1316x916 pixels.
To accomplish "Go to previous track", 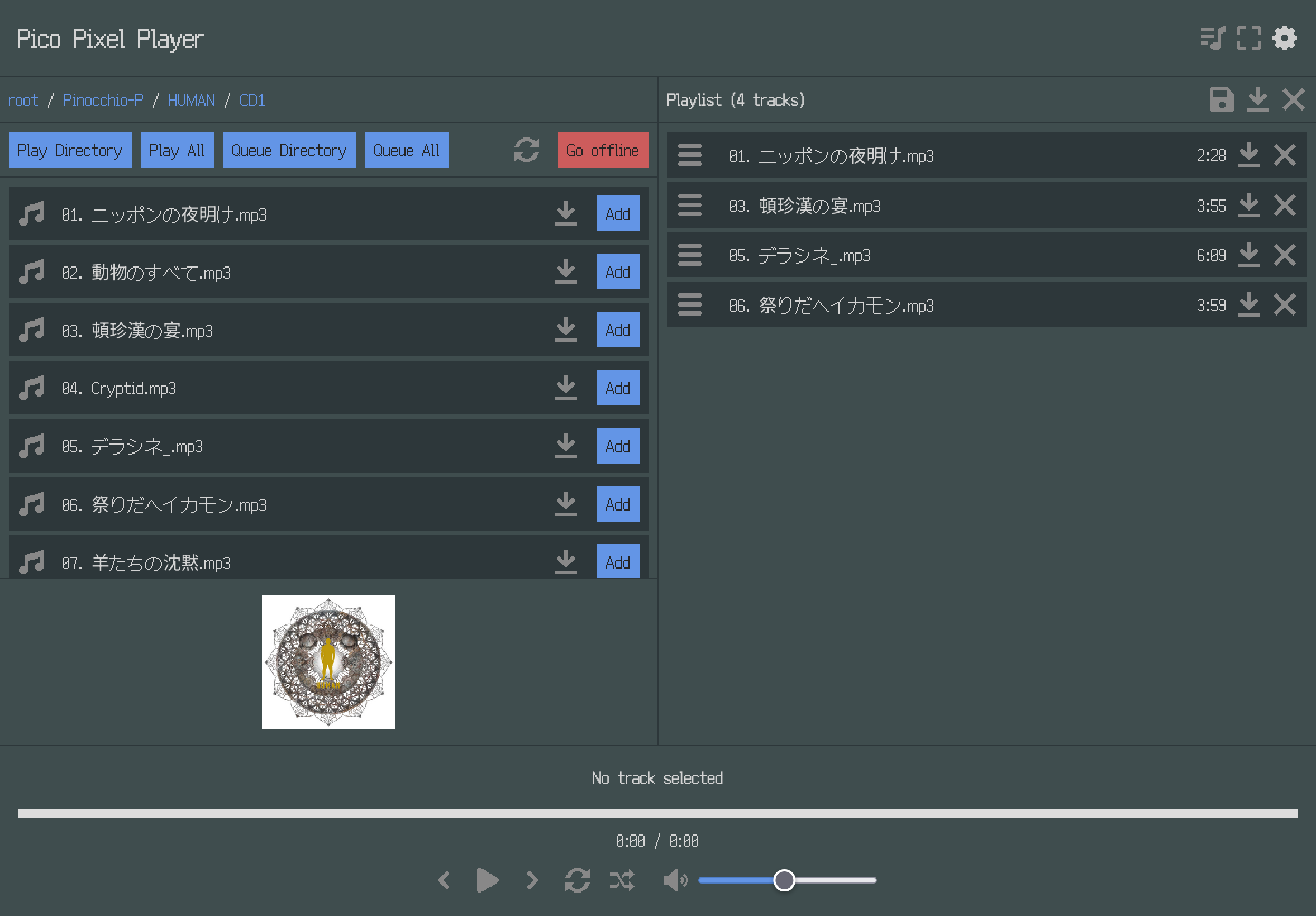I will pyautogui.click(x=444, y=880).
